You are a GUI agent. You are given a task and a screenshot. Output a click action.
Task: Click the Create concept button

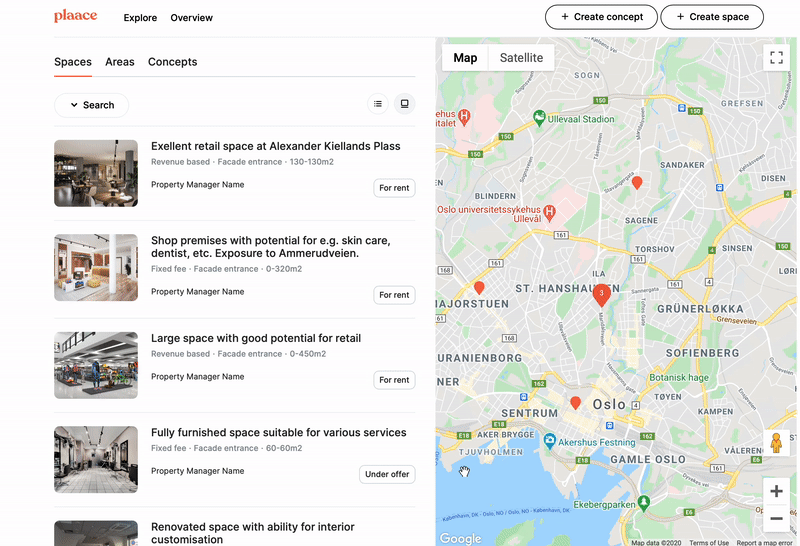point(601,17)
